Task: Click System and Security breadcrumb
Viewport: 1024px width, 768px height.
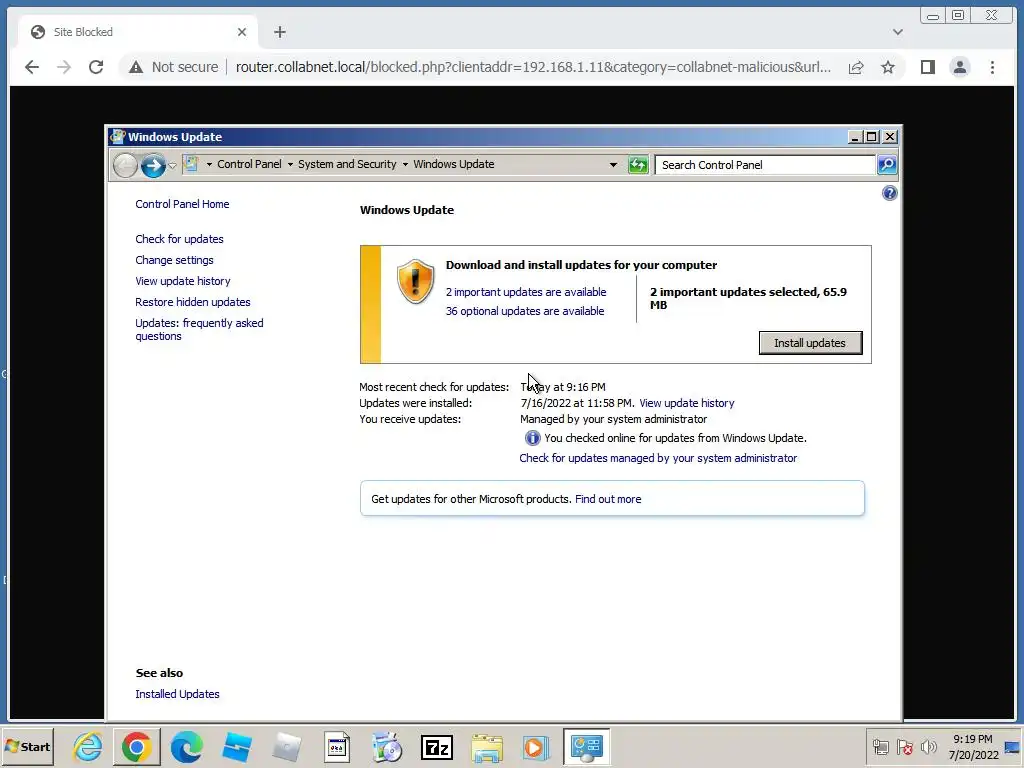Action: 347,165
